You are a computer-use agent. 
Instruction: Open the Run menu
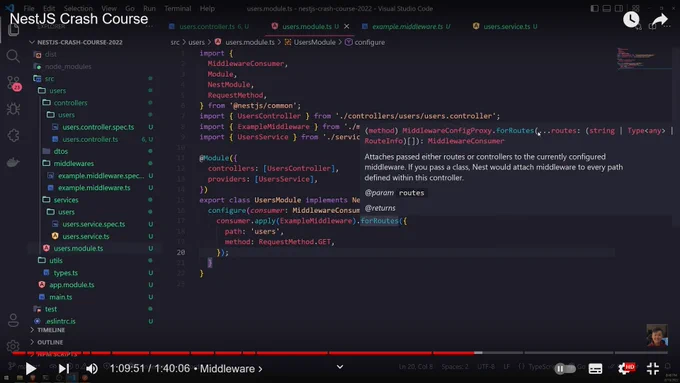click(149, 8)
